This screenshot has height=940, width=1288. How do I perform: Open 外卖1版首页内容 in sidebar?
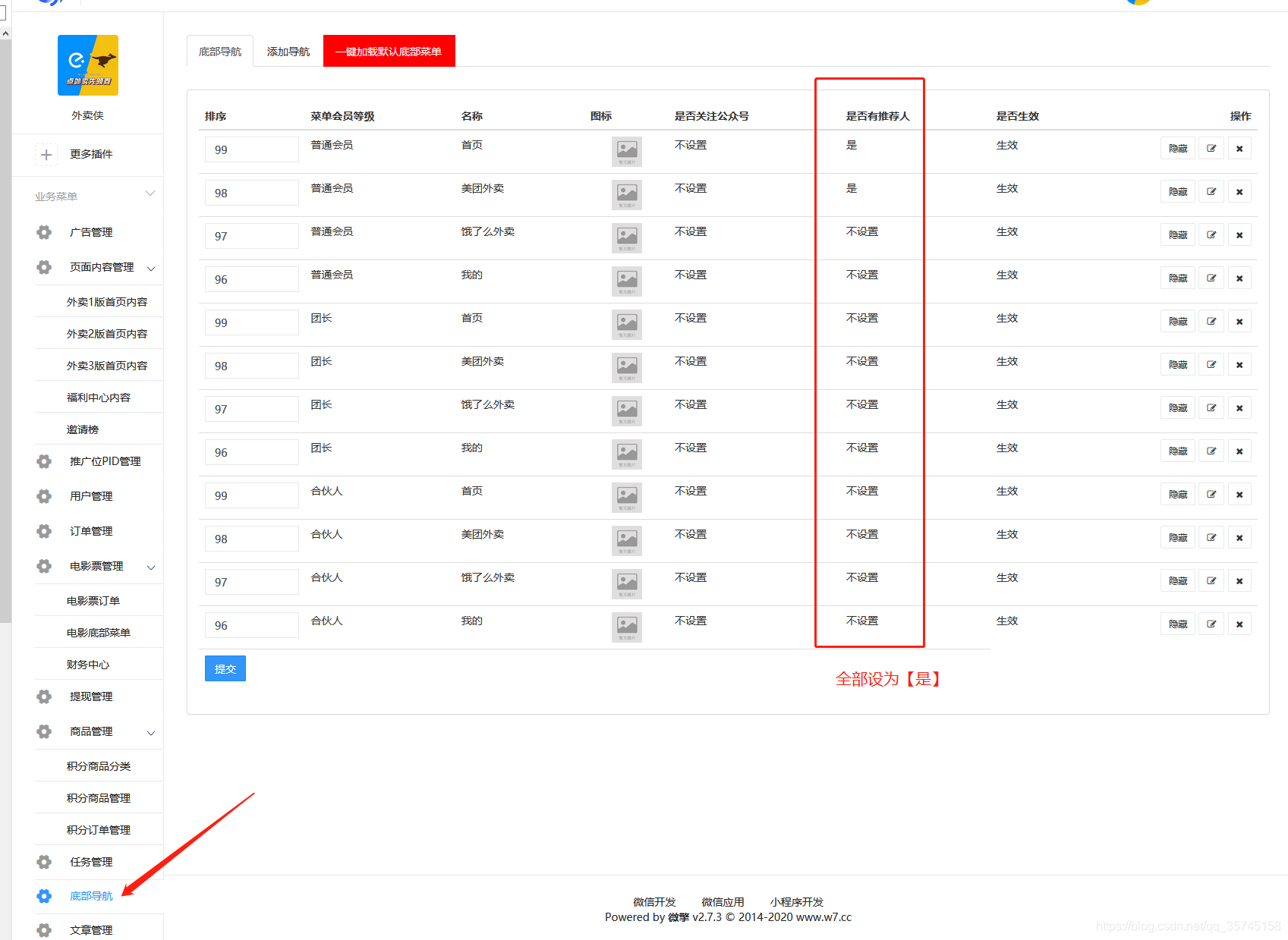[107, 302]
